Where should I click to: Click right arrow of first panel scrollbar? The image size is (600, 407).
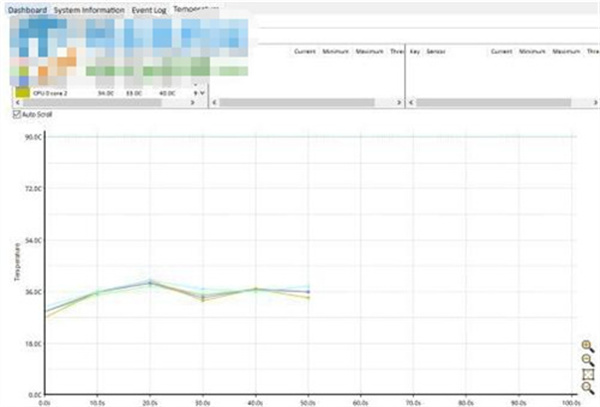pyautogui.click(x=192, y=103)
